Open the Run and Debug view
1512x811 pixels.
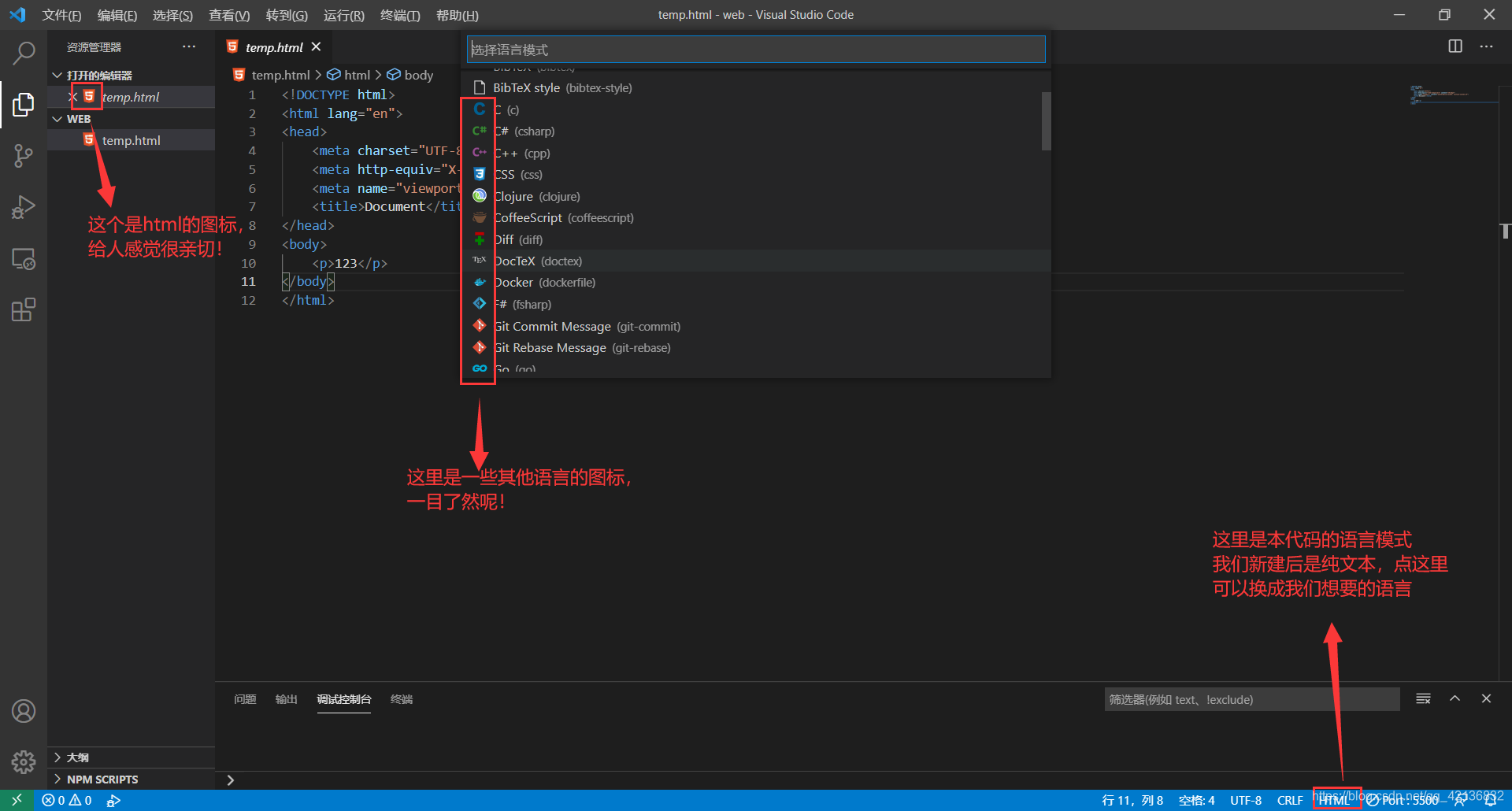pos(24,207)
